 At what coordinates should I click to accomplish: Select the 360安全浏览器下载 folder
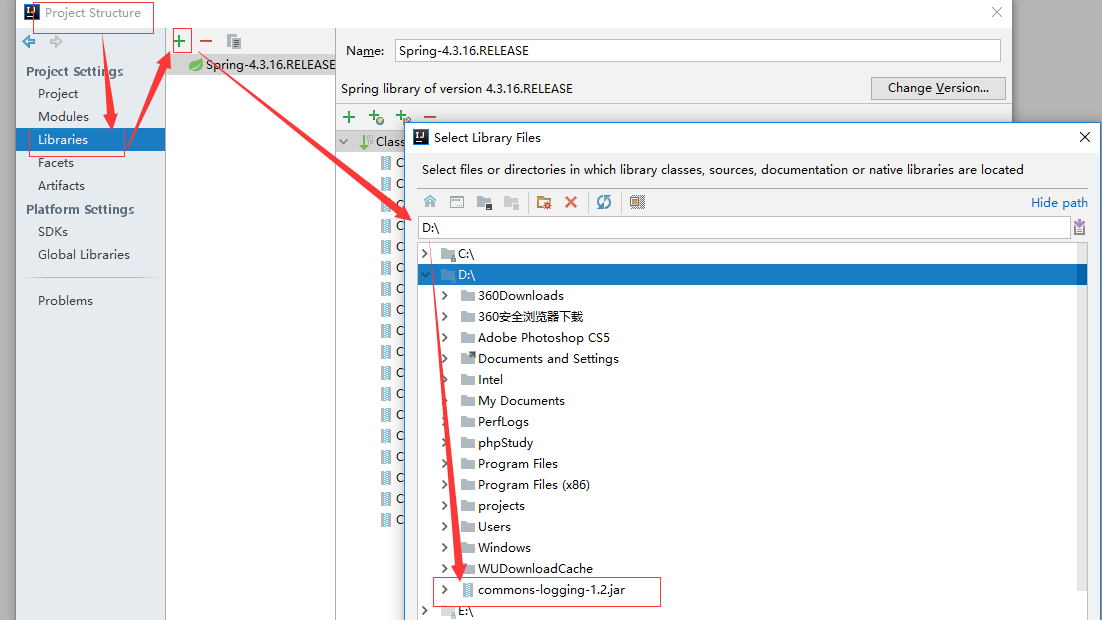click(530, 317)
